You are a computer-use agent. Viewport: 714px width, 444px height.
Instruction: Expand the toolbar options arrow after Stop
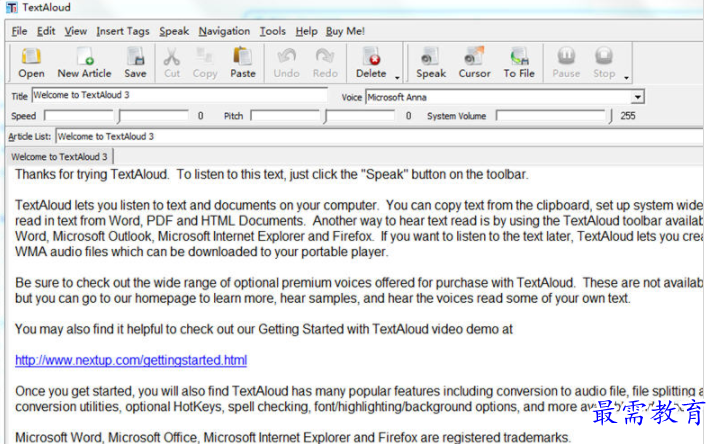[x=626, y=77]
